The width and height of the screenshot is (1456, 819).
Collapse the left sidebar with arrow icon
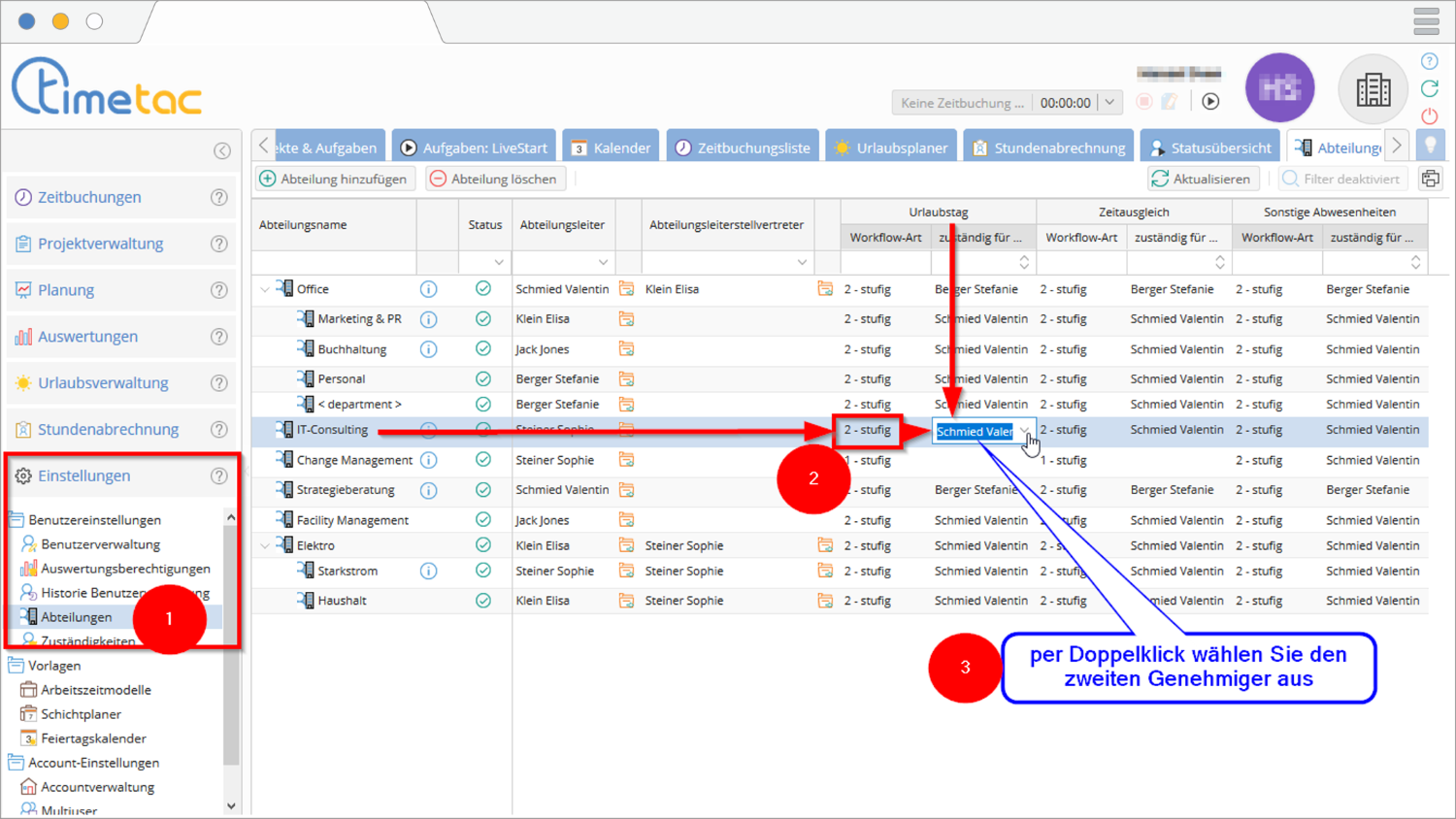222,150
